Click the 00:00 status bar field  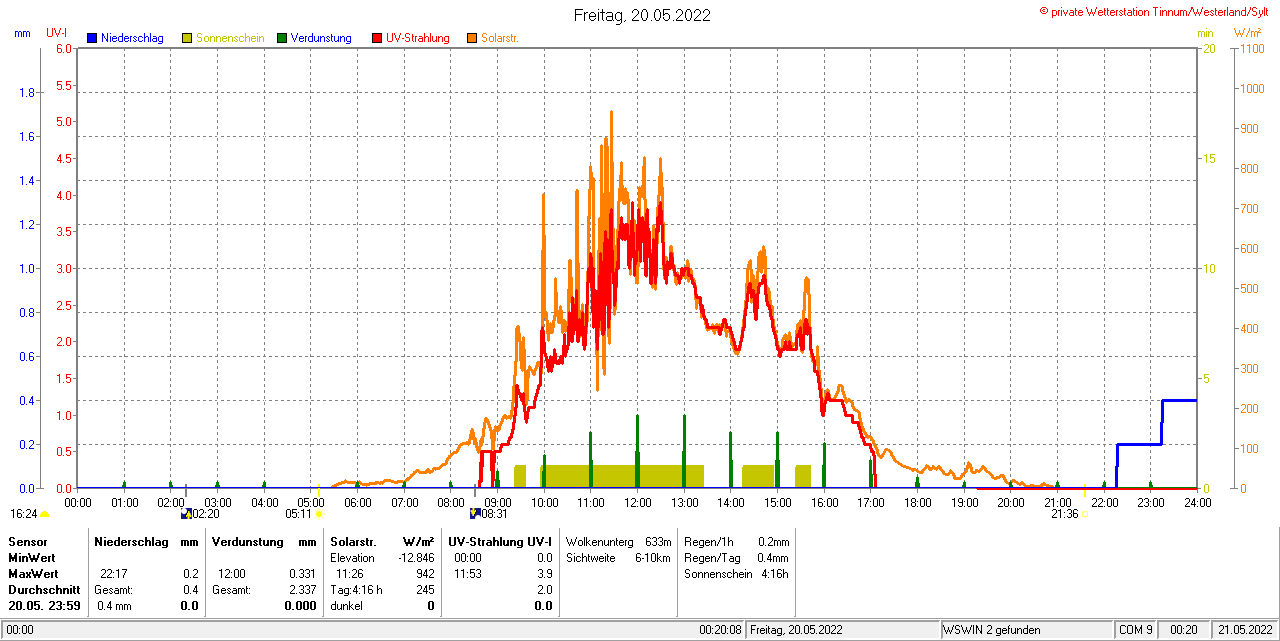click(20, 630)
